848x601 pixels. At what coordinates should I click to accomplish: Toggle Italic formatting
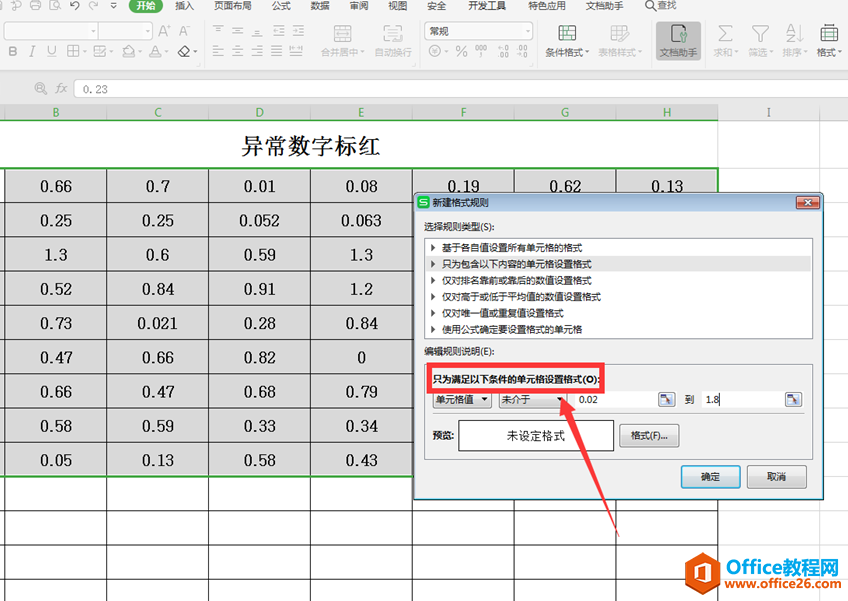pyautogui.click(x=32, y=51)
